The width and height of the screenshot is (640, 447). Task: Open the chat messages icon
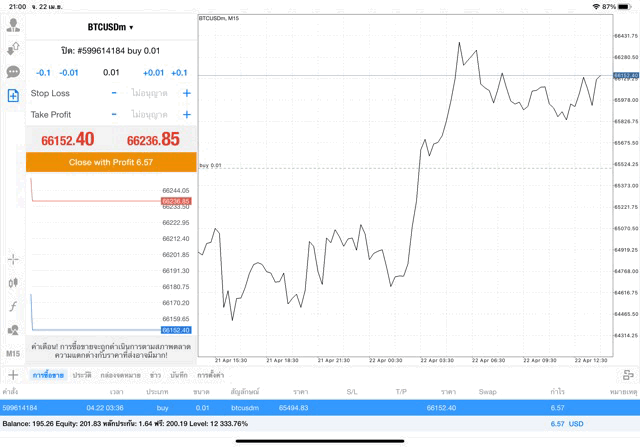(x=13, y=72)
